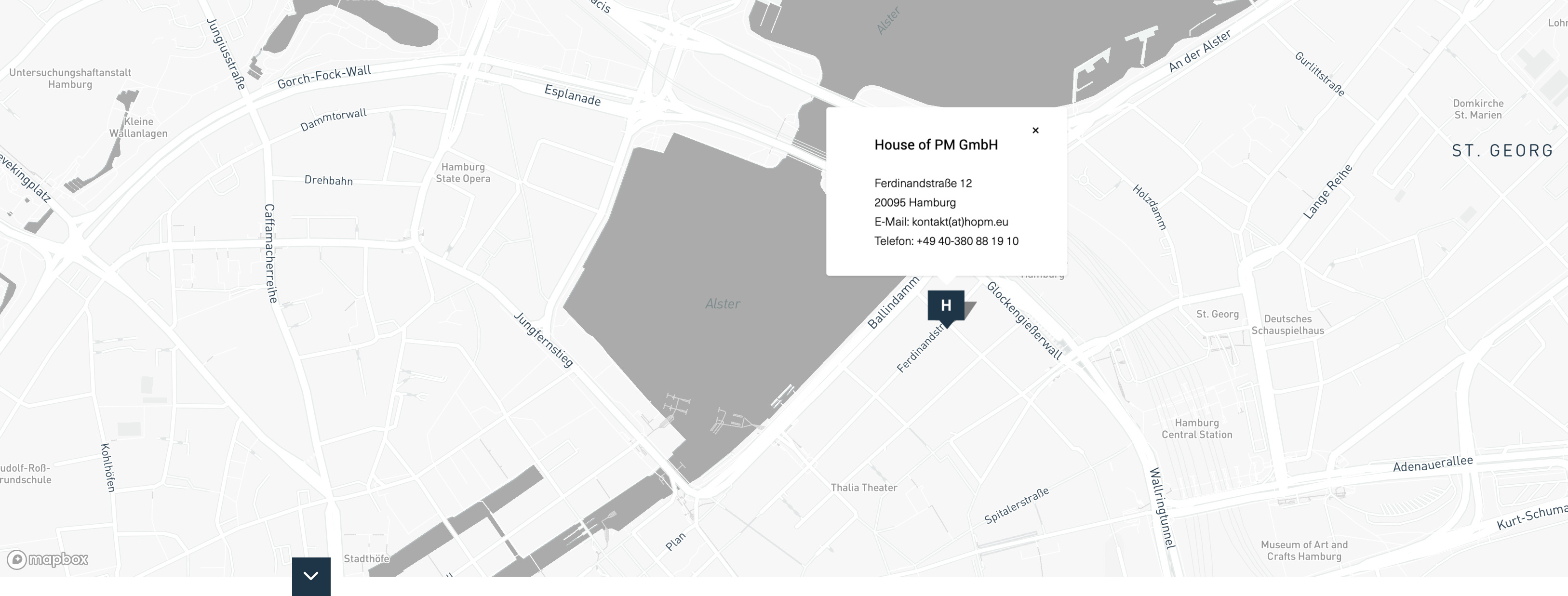Viewport: 1568px width, 596px height.
Task: Click the phone number +49 40-380 88 19 10
Action: [x=966, y=241]
